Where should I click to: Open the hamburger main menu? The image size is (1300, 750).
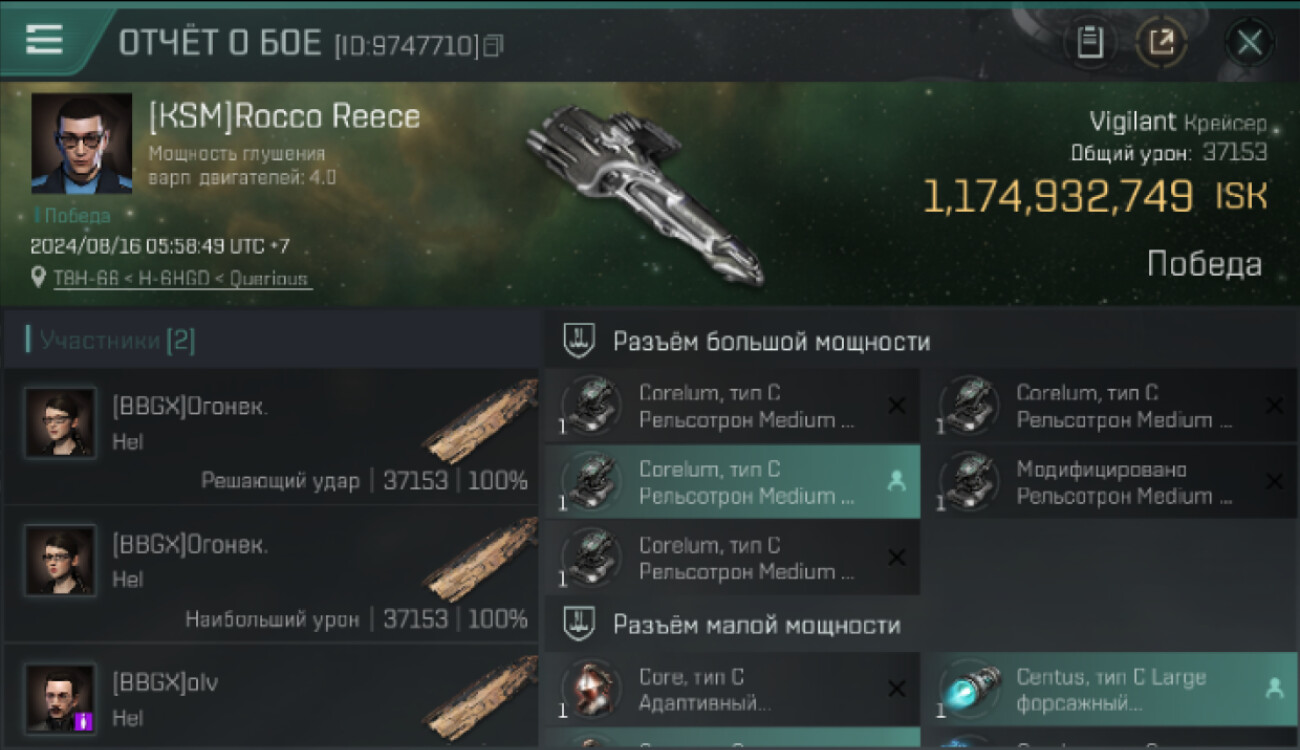pyautogui.click(x=44, y=40)
